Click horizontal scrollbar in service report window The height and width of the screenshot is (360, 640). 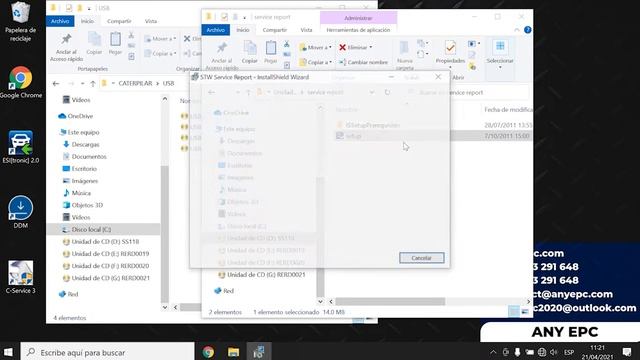(390, 302)
